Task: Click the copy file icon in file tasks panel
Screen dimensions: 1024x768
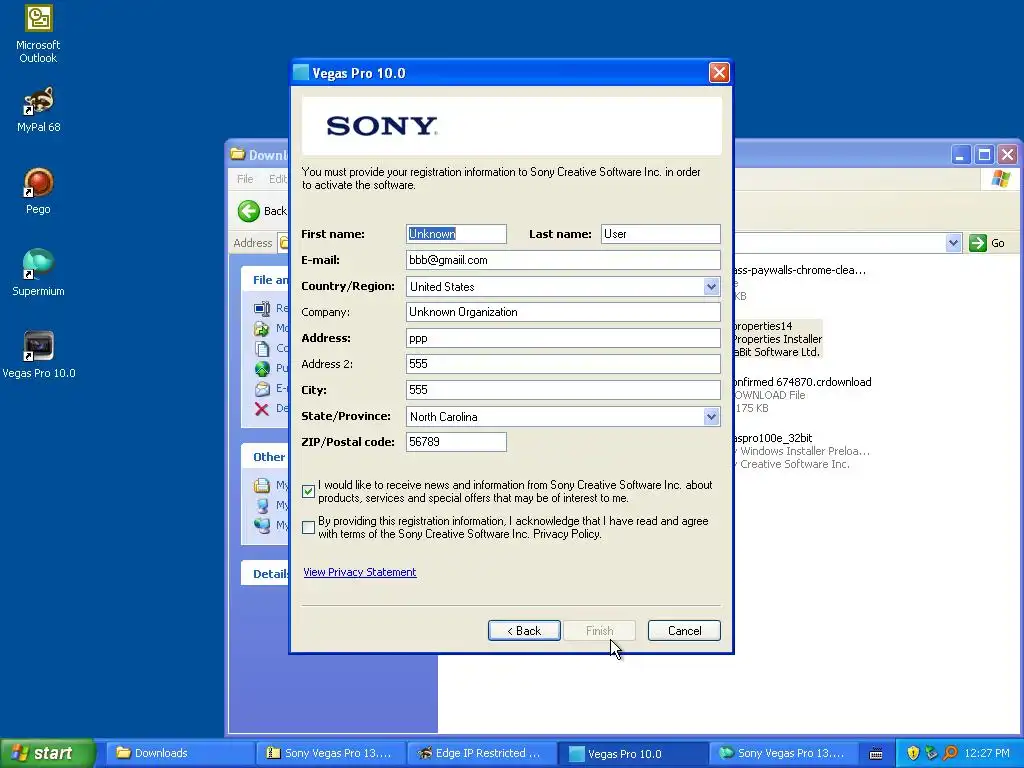Action: point(262,349)
